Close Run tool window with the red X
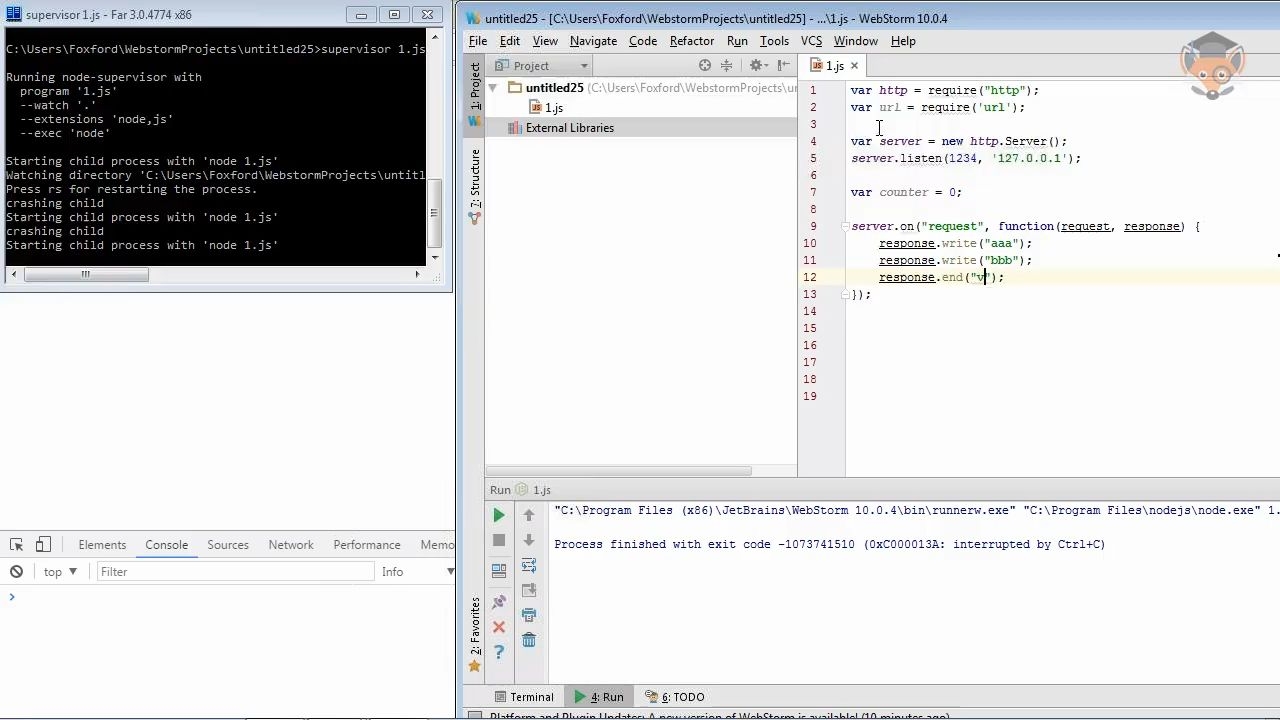Viewport: 1280px width, 720px height. [x=499, y=627]
